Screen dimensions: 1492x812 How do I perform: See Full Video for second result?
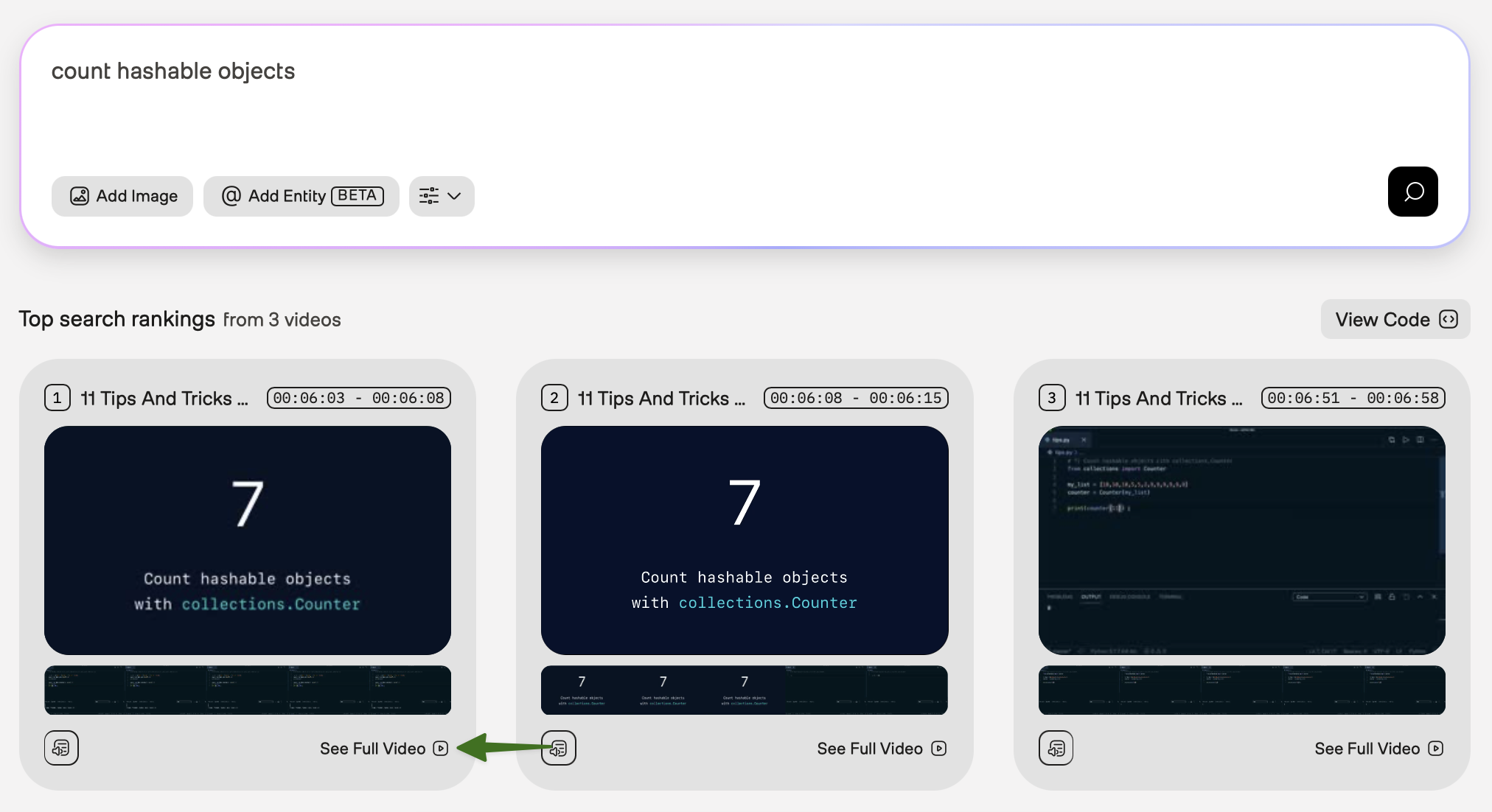point(881,749)
